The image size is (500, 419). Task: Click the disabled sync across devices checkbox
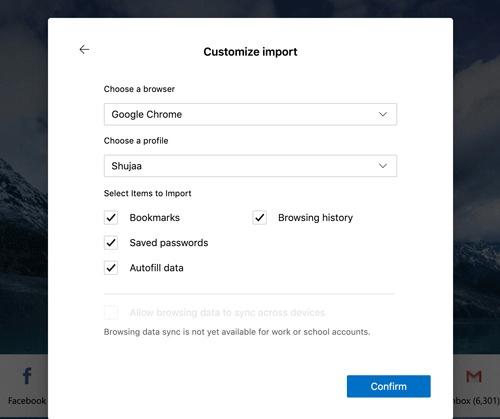pos(111,313)
